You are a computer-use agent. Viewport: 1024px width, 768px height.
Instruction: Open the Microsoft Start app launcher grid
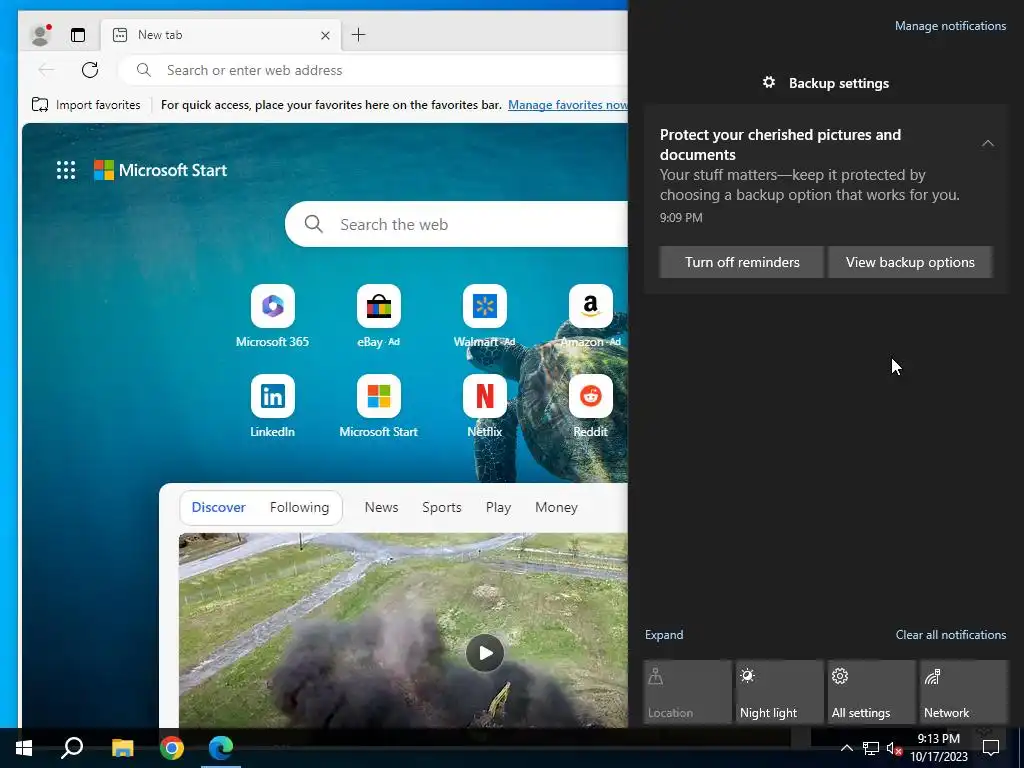click(x=66, y=170)
